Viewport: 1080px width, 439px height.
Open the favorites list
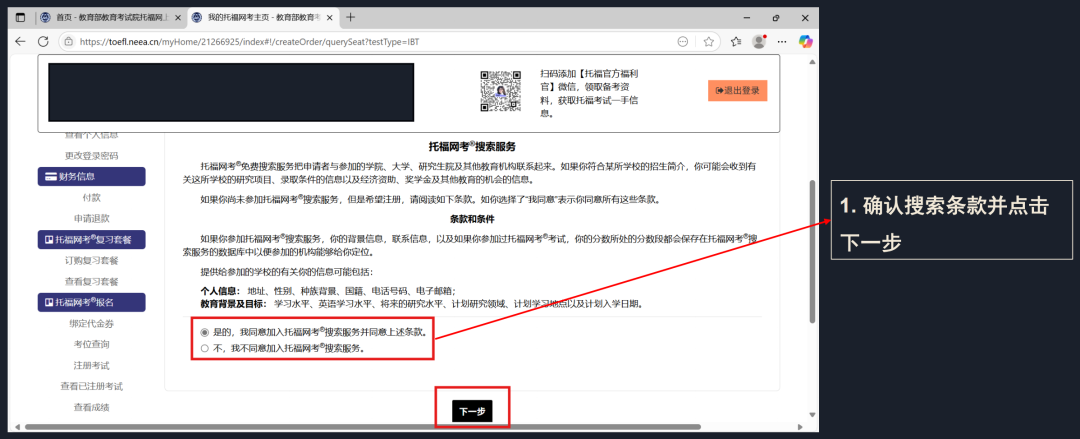point(736,41)
